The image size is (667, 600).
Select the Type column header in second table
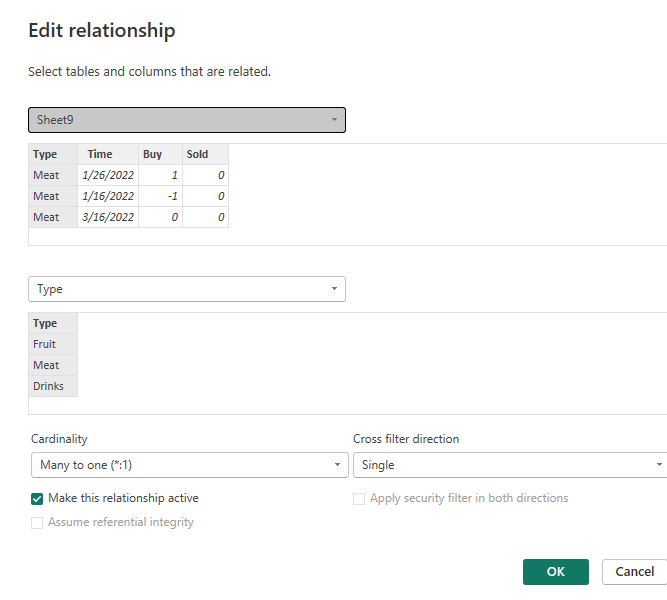click(x=53, y=323)
